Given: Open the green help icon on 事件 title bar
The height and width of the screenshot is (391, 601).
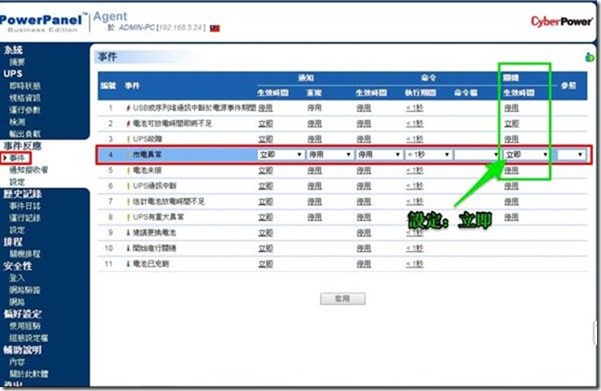Looking at the screenshot, I should [589, 57].
